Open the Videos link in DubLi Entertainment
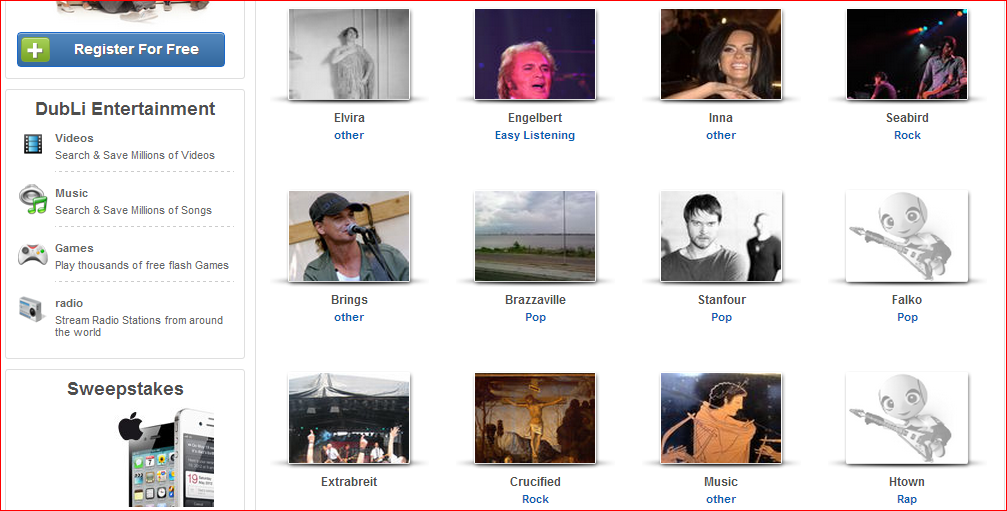1007x511 pixels. (74, 138)
